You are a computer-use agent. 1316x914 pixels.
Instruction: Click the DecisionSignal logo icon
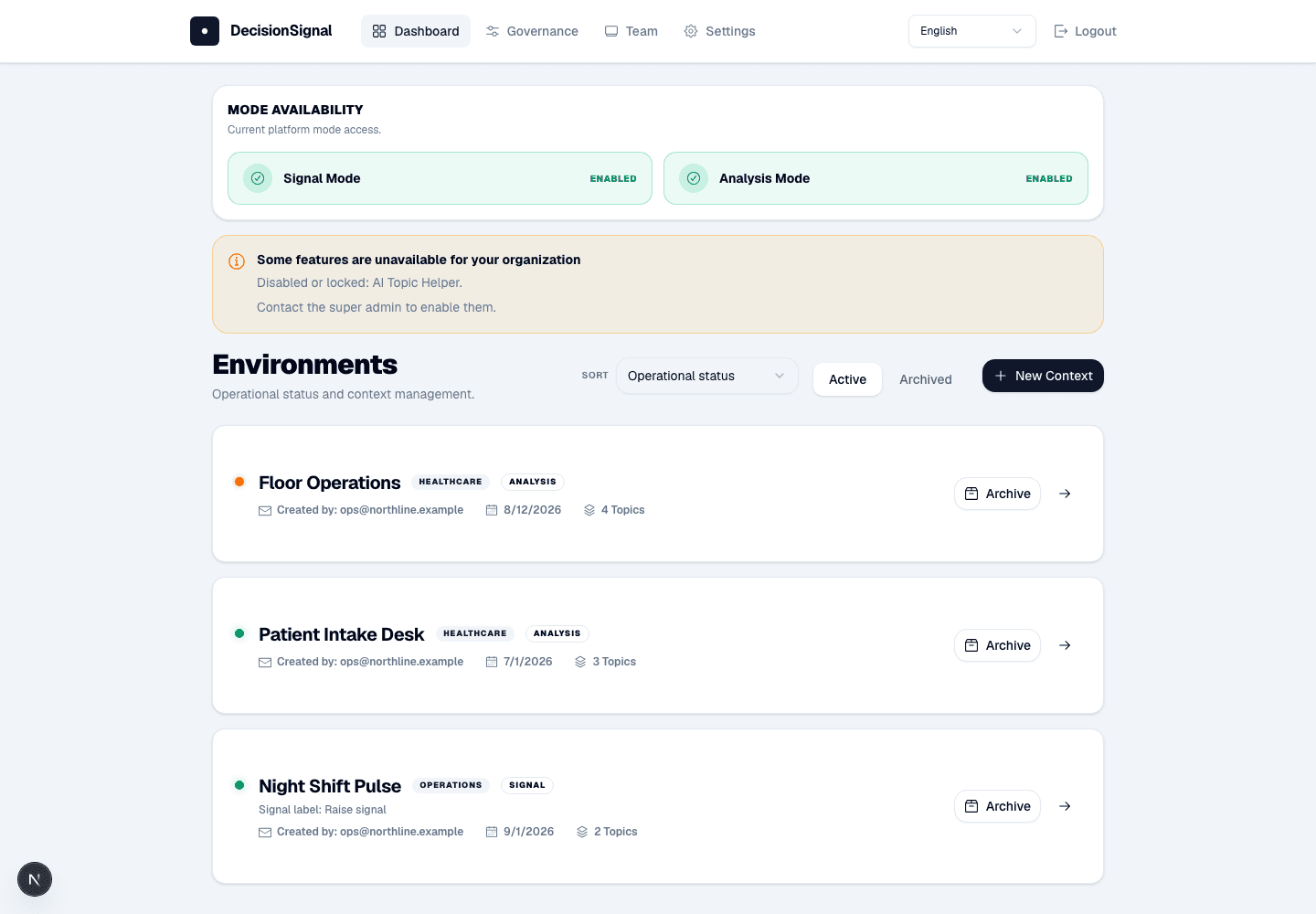point(205,31)
